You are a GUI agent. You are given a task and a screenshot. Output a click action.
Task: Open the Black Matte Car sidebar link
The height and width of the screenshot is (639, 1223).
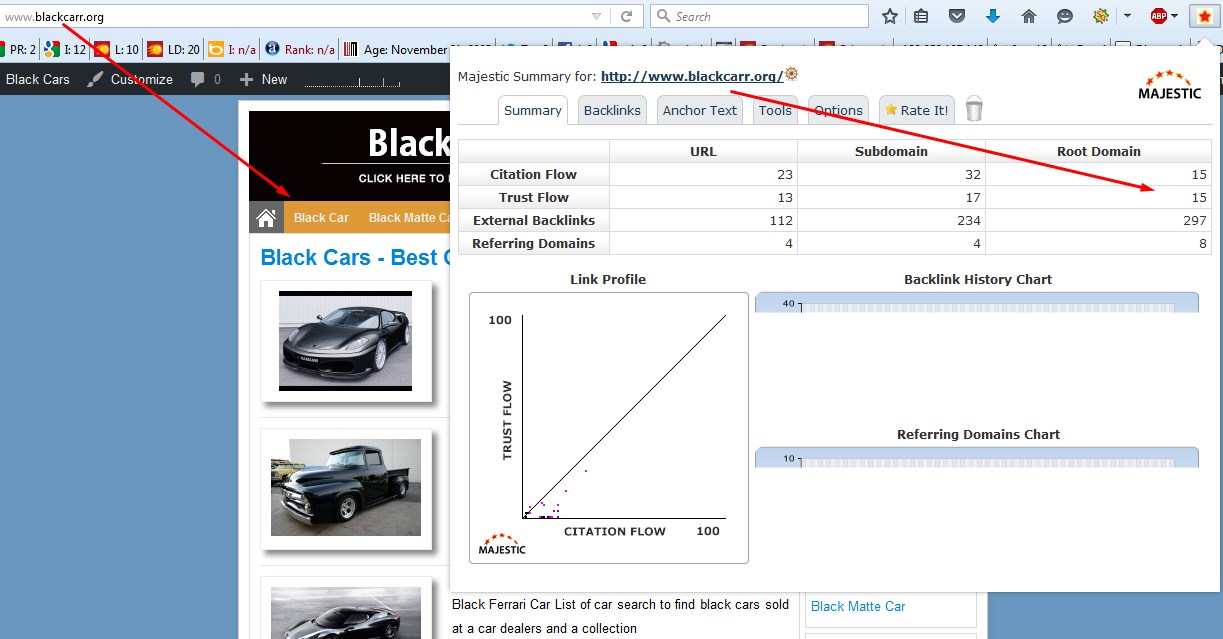click(858, 606)
